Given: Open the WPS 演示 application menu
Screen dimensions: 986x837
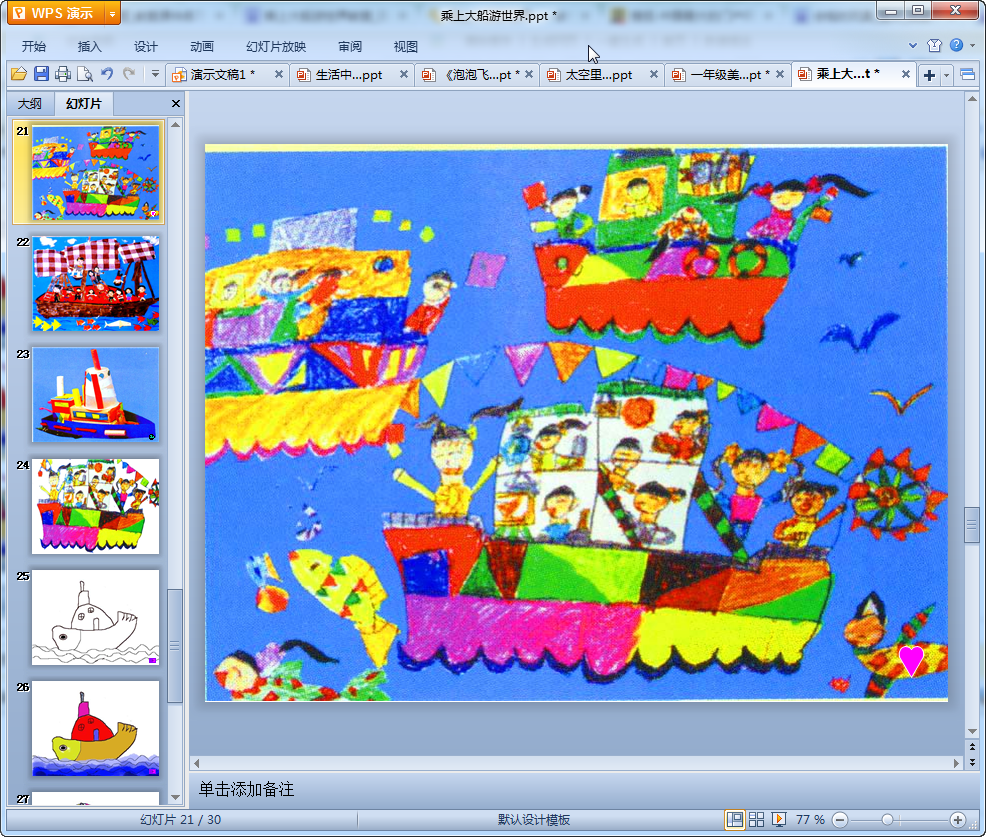Looking at the screenshot, I should click(x=55, y=13).
